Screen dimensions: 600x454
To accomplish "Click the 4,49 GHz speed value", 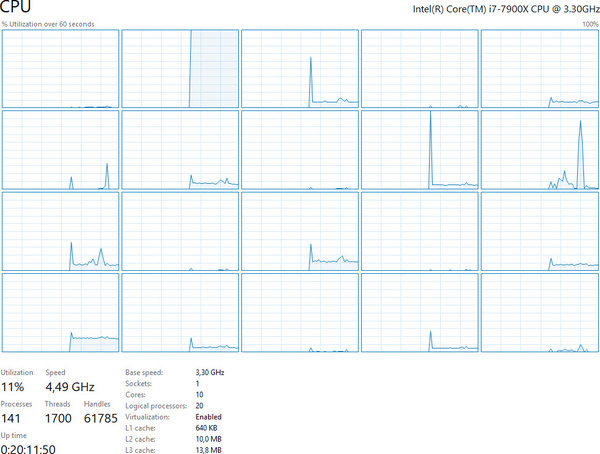I will click(70, 386).
